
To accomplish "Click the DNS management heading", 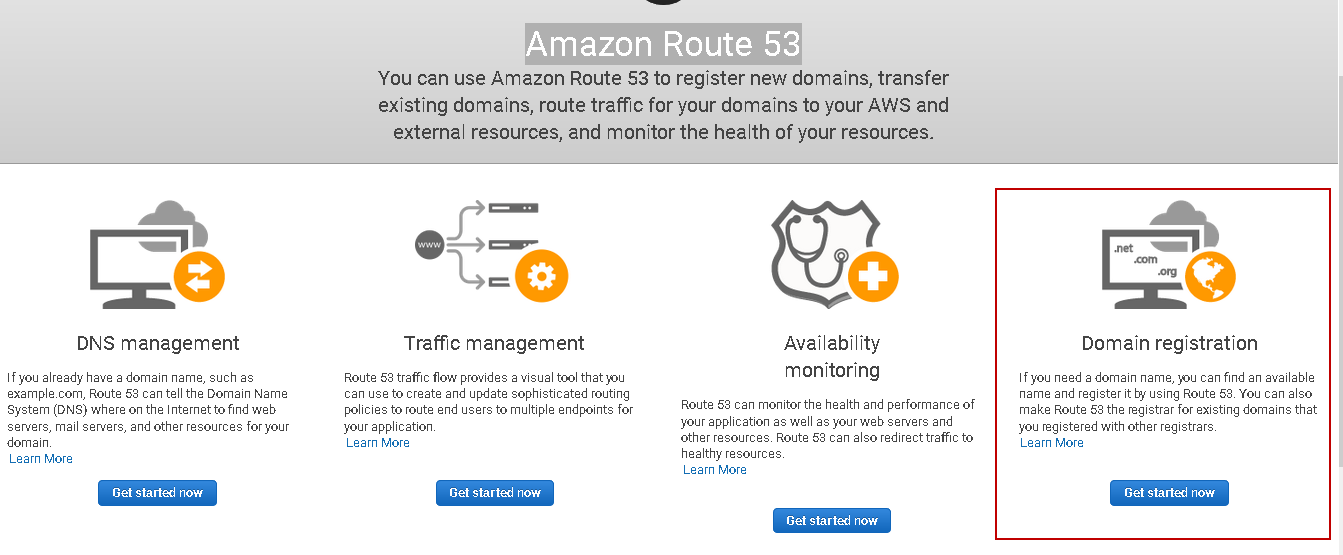I will [158, 343].
